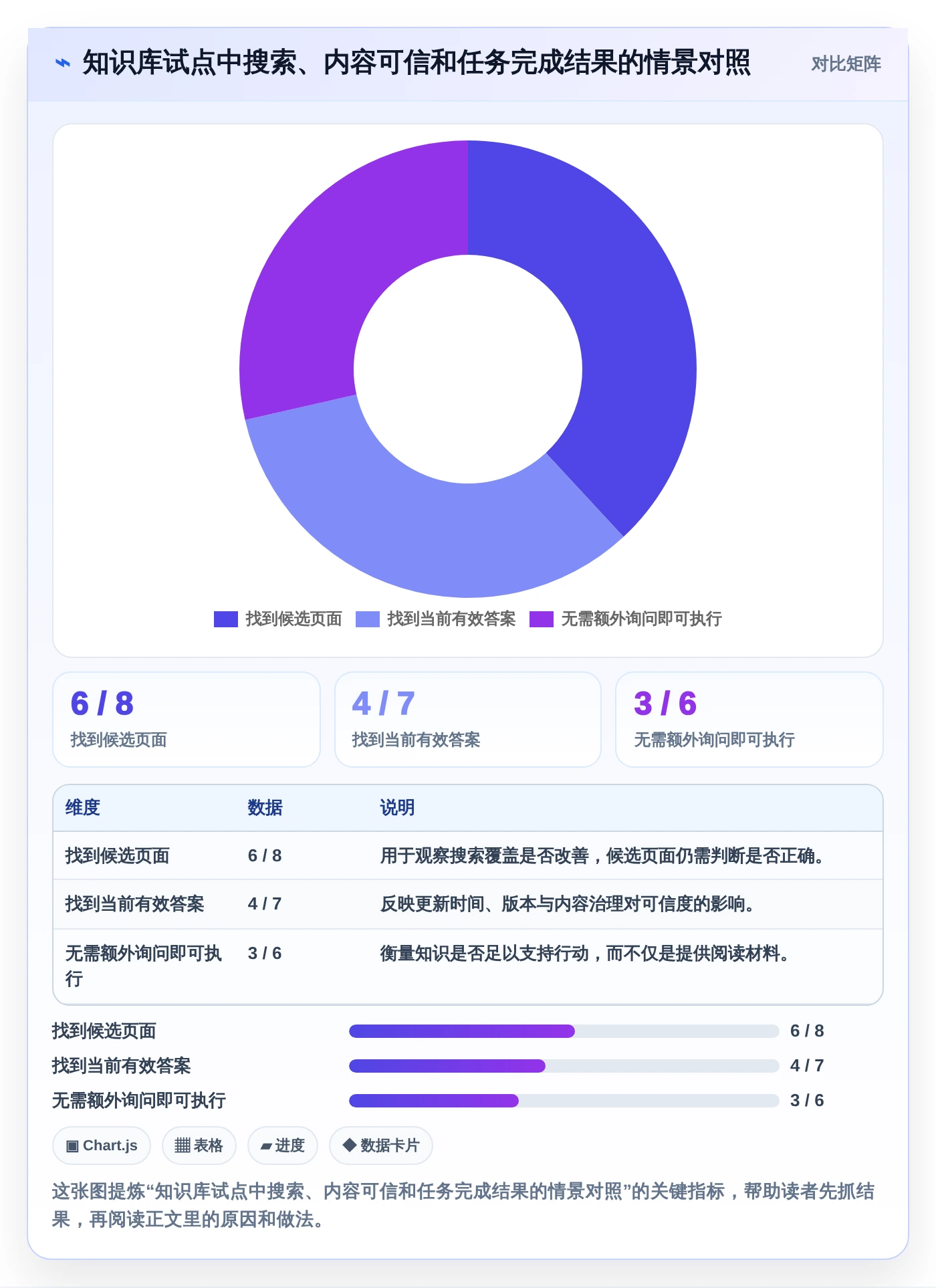The width and height of the screenshot is (936, 1288).
Task: Click the Chart.js tag chip
Action: point(102,1146)
